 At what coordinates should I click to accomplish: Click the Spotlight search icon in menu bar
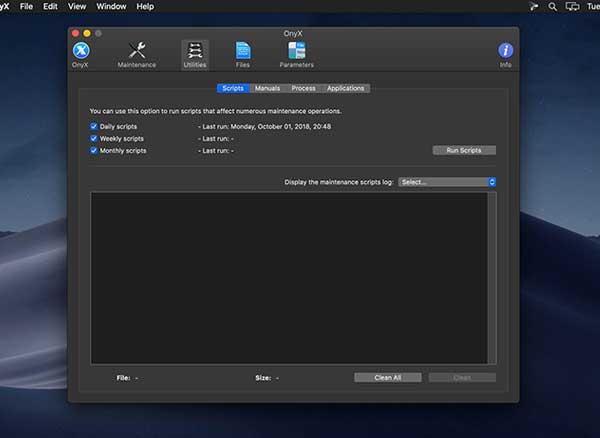coord(552,7)
